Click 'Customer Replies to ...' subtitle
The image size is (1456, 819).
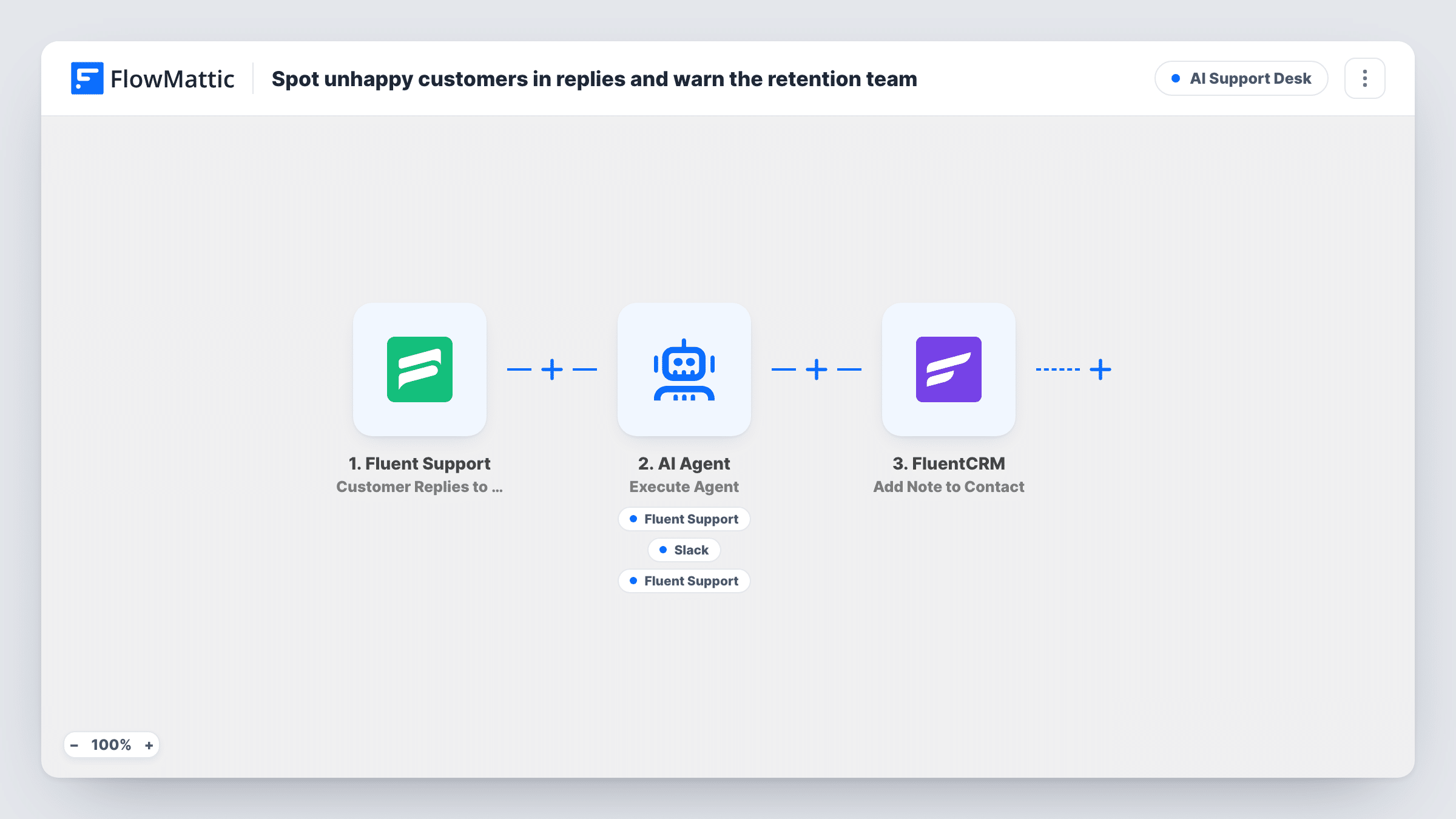[420, 487]
